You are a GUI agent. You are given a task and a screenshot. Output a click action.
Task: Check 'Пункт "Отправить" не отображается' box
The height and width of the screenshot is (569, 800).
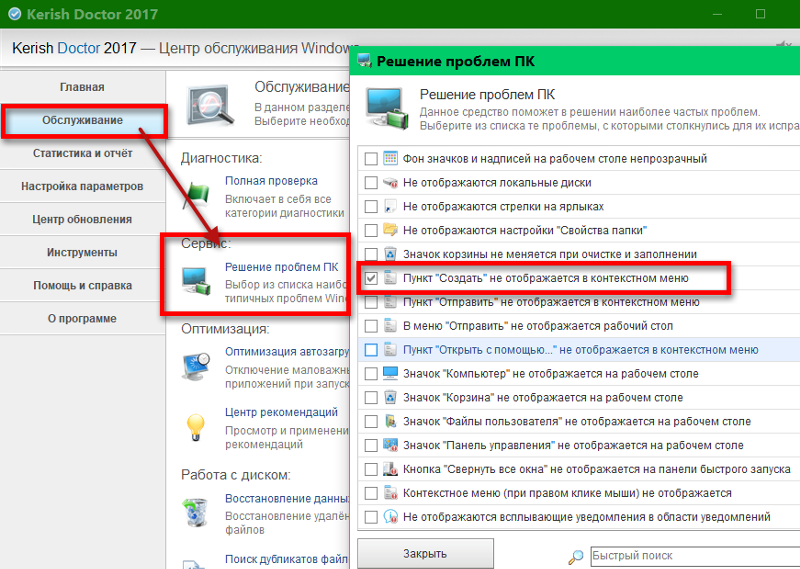point(371,302)
